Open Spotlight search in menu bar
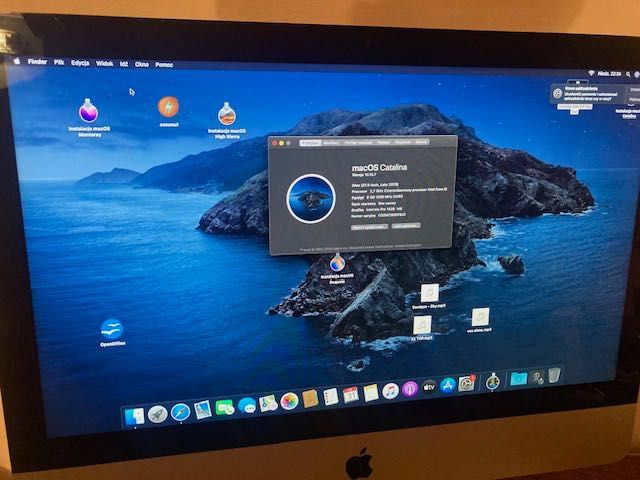The width and height of the screenshot is (640, 480). [628, 74]
